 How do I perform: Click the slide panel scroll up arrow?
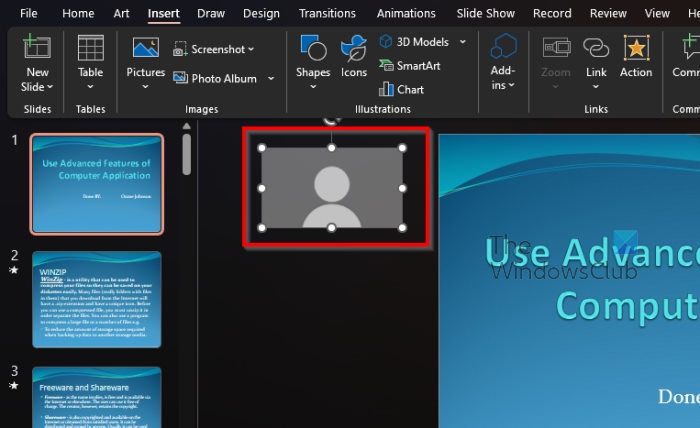tap(187, 126)
